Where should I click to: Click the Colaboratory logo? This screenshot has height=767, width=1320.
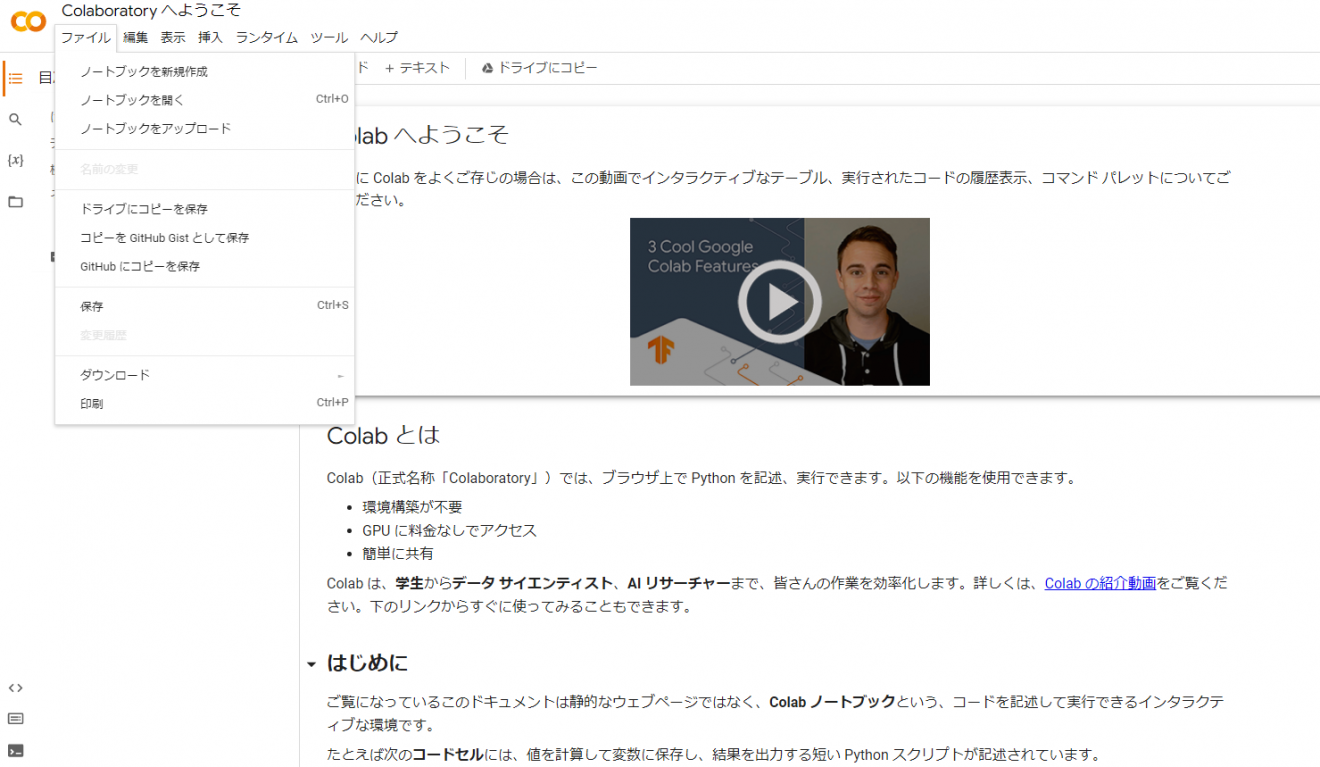[x=27, y=21]
